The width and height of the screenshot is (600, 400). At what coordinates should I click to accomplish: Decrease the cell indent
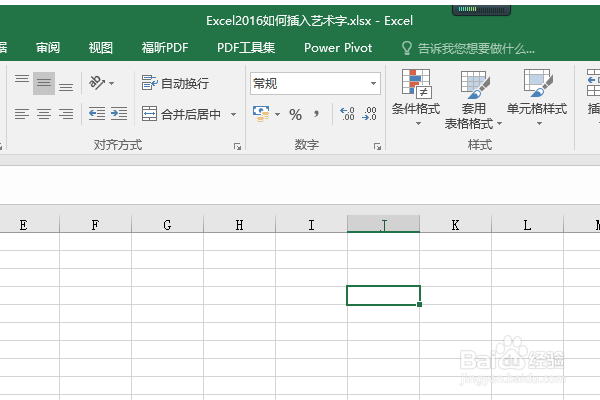[96, 114]
